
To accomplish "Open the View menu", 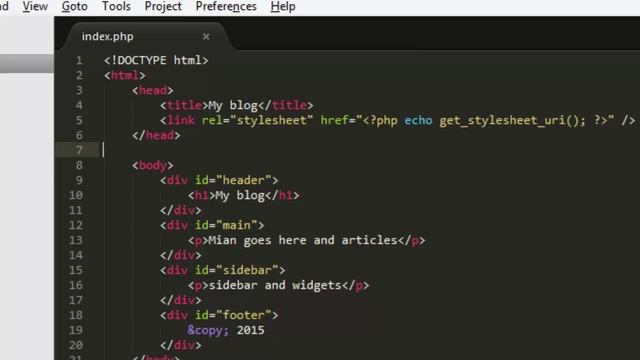I will (35, 7).
